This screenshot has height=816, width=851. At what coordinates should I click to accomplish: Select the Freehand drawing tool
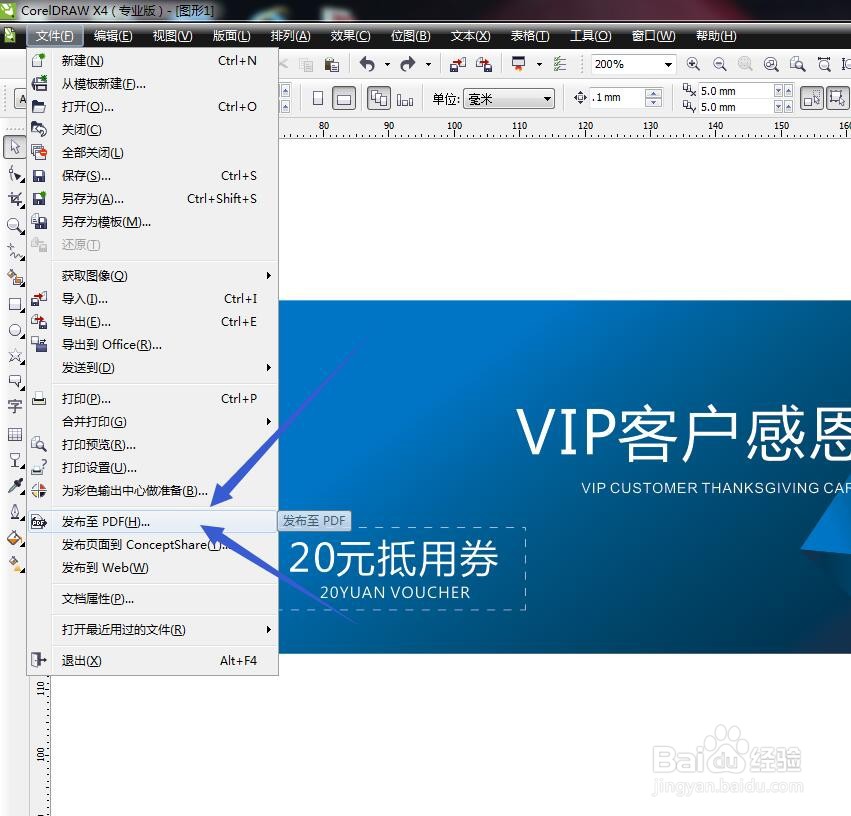coord(15,252)
